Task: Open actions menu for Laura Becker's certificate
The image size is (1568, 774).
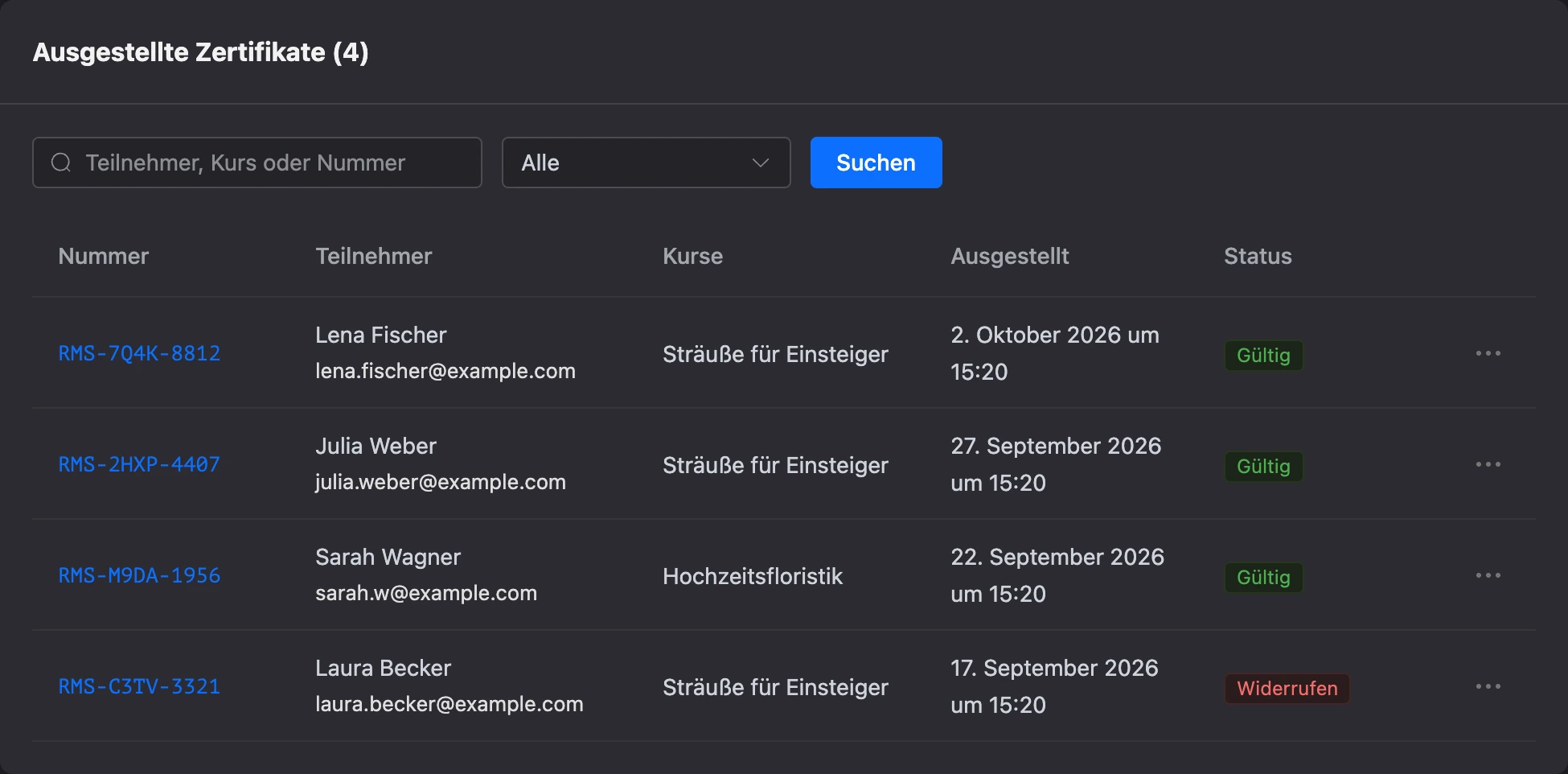Action: pos(1488,687)
